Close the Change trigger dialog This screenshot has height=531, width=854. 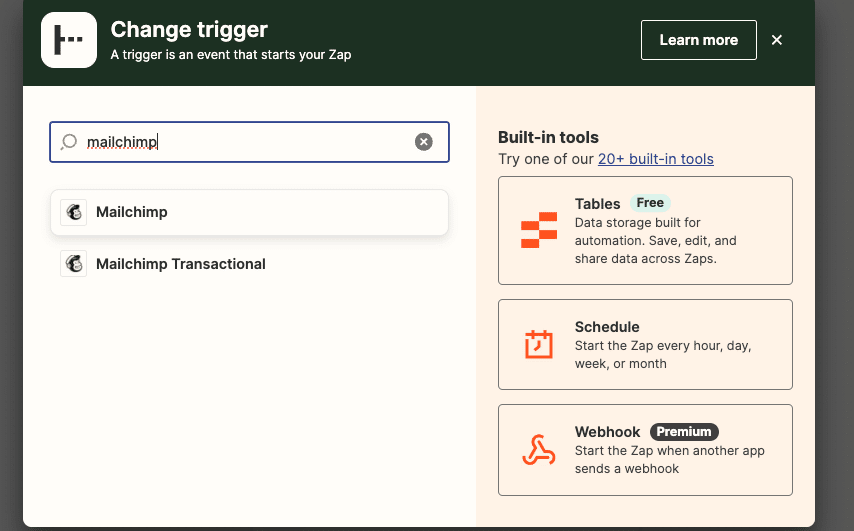click(x=777, y=40)
